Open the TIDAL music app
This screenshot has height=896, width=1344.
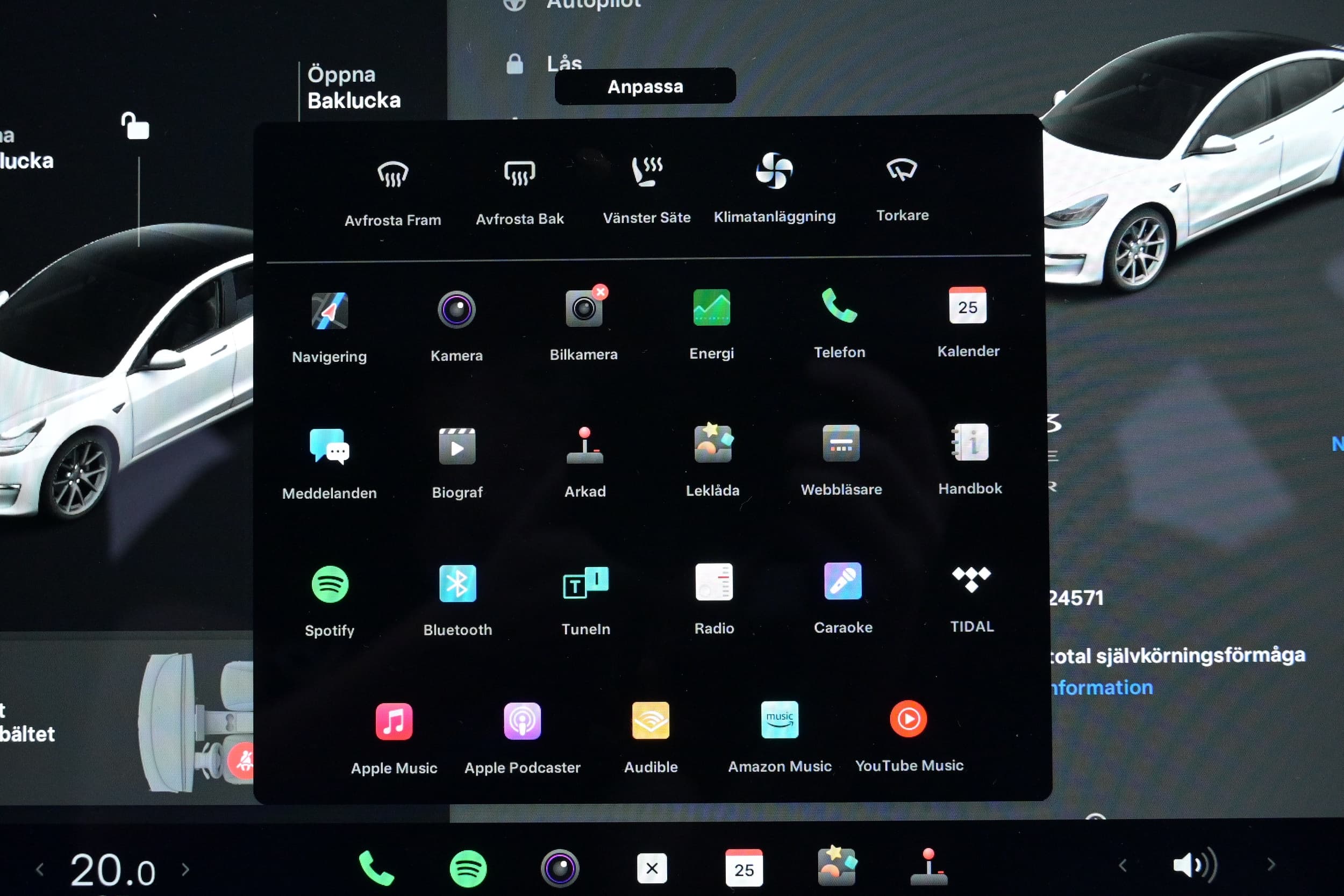(x=971, y=580)
